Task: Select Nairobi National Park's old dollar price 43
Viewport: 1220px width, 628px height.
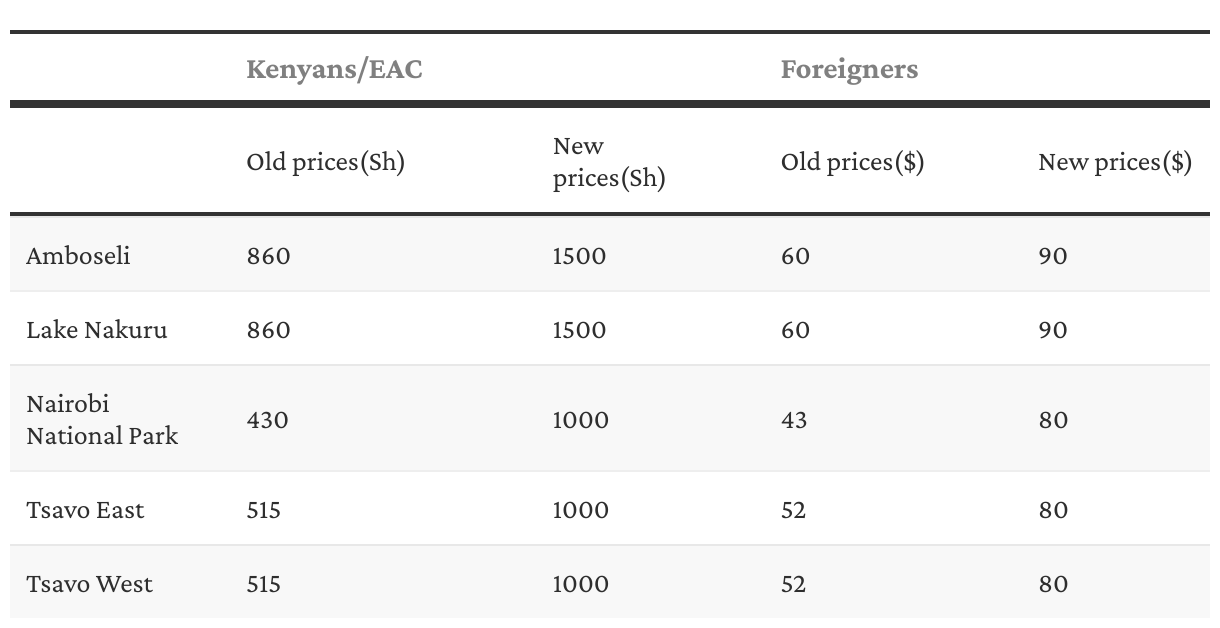Action: [x=794, y=420]
